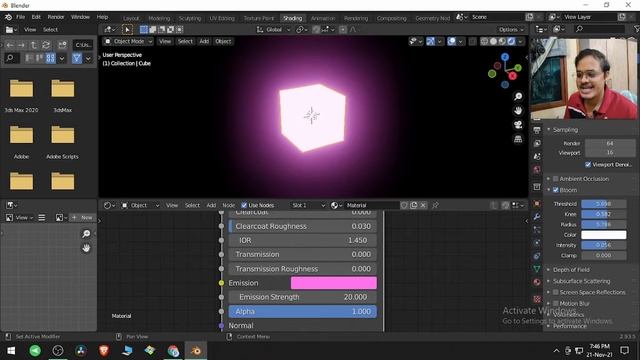Viewport: 640px width, 360px height.
Task: Select solid viewport shading icon
Action: 493,41
